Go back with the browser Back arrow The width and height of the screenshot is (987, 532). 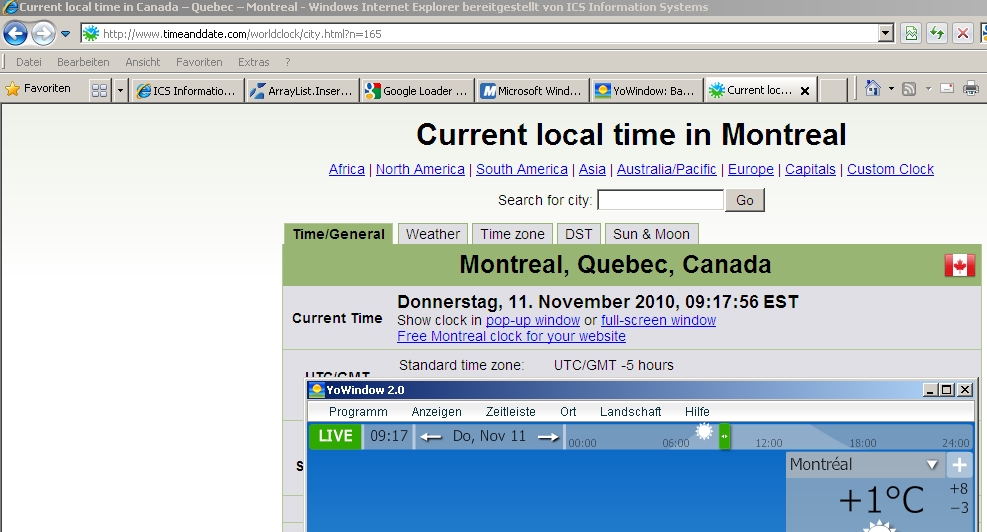[x=15, y=33]
